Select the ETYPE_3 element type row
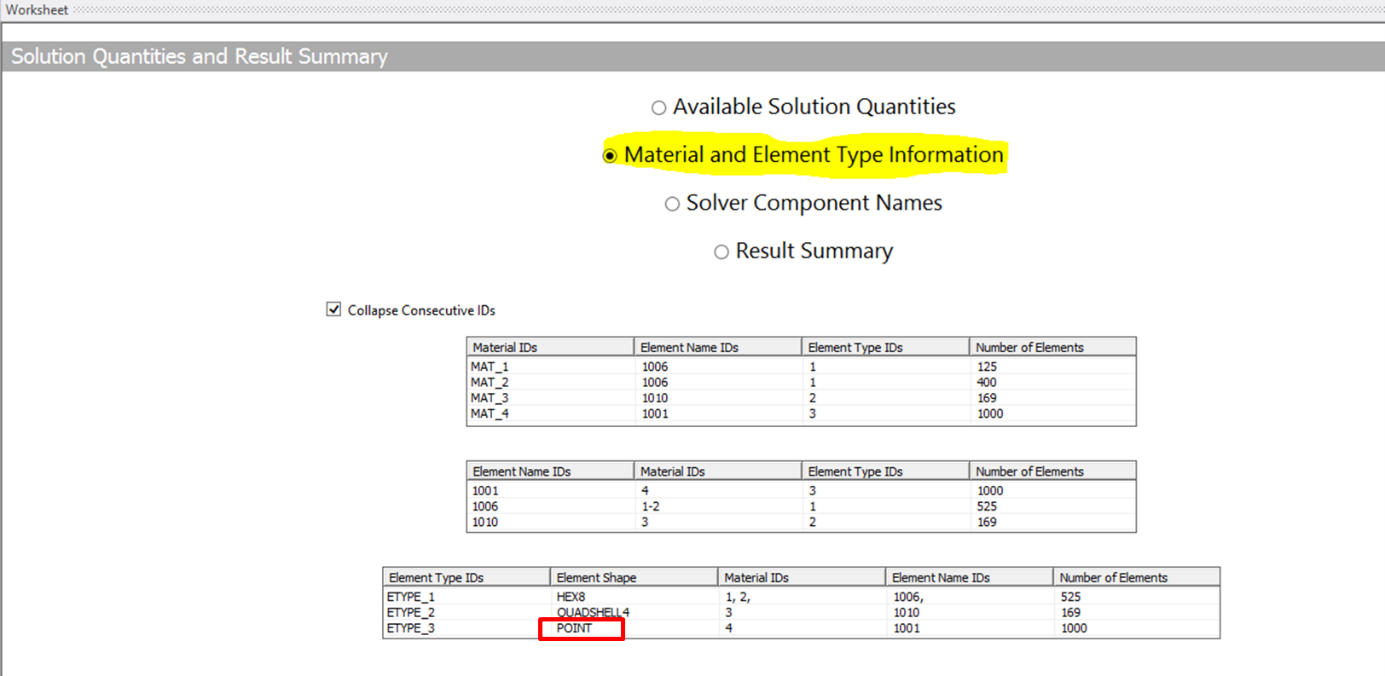This screenshot has width=1385, height=676. coord(413,628)
